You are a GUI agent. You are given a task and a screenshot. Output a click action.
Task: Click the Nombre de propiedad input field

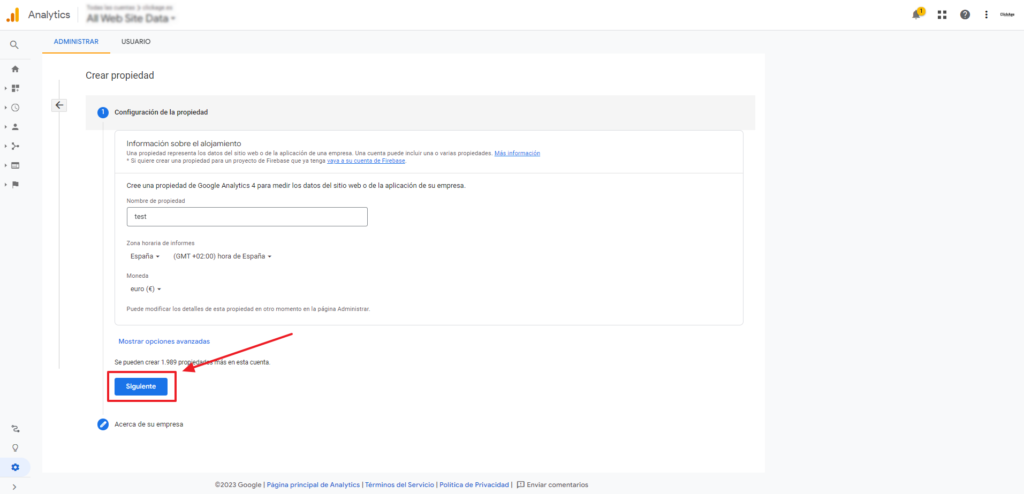point(247,217)
